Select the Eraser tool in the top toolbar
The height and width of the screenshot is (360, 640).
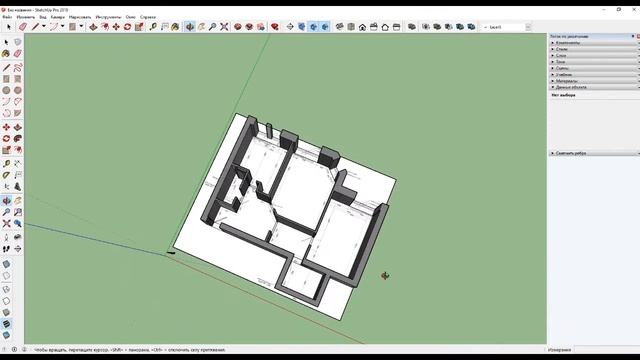(23, 27)
